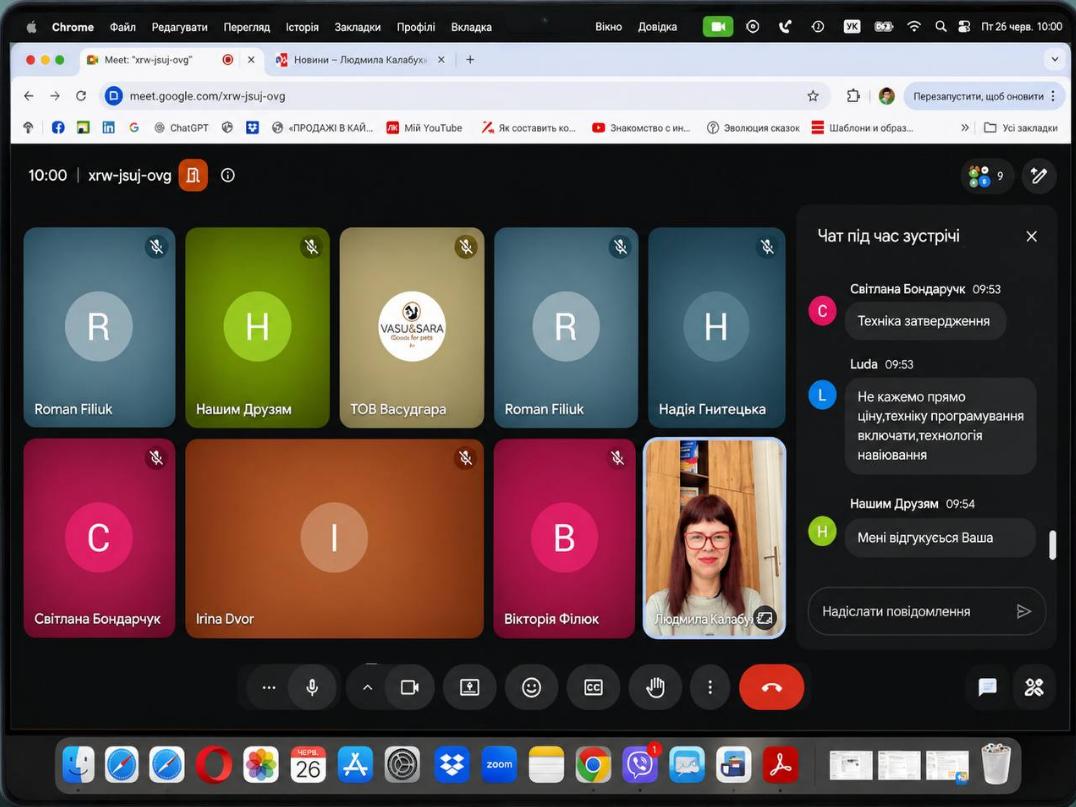The height and width of the screenshot is (807, 1076).
Task: Close the Новини browser tab
Action: [x=441, y=60]
